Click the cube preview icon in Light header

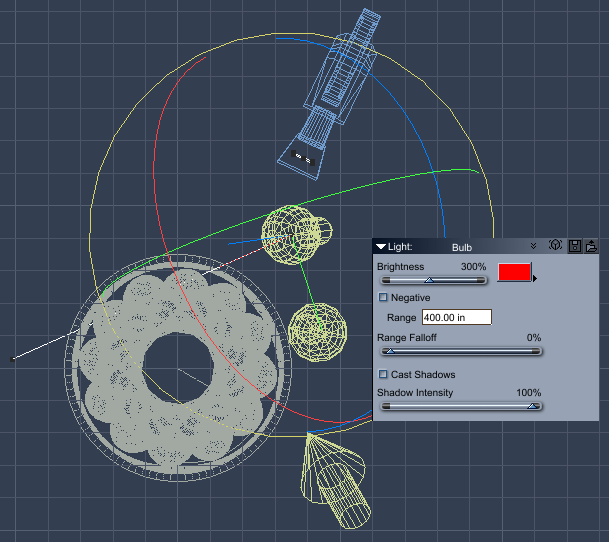tap(555, 245)
